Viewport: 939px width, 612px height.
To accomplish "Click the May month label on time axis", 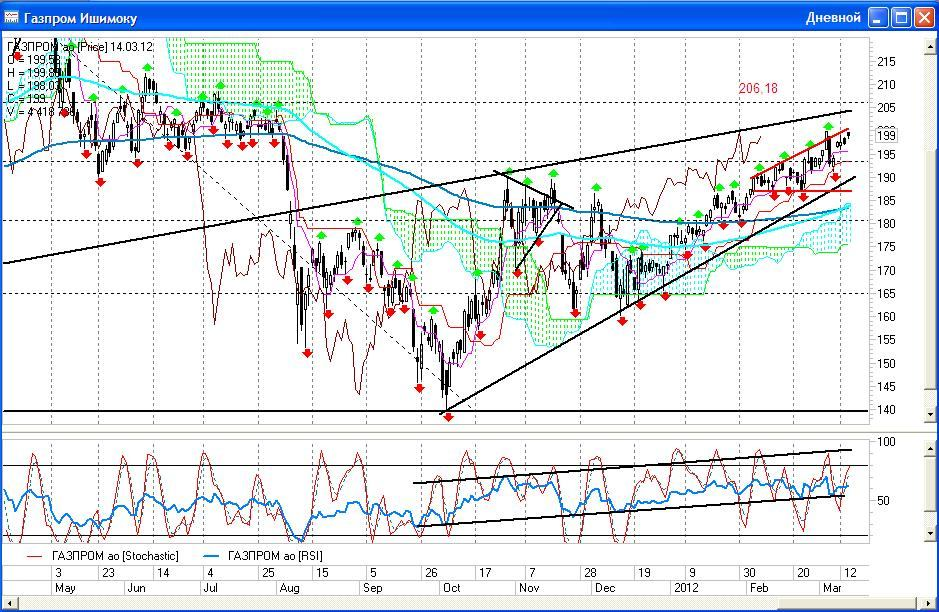I will [65, 588].
